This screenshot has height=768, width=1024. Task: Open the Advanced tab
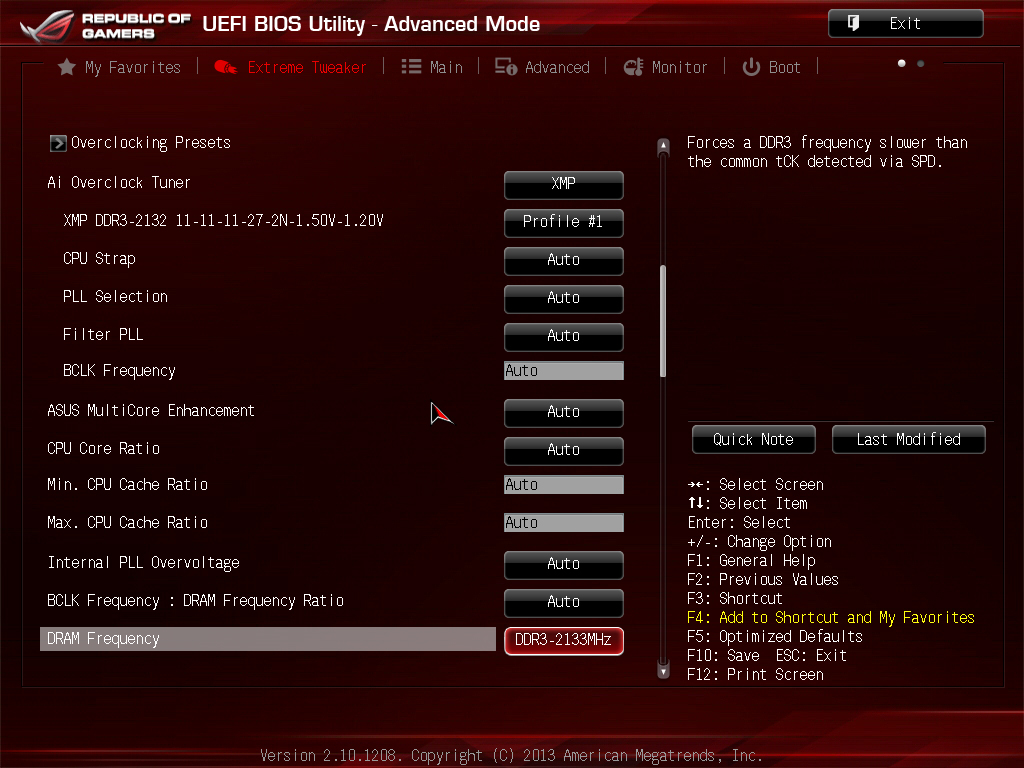(x=542, y=67)
